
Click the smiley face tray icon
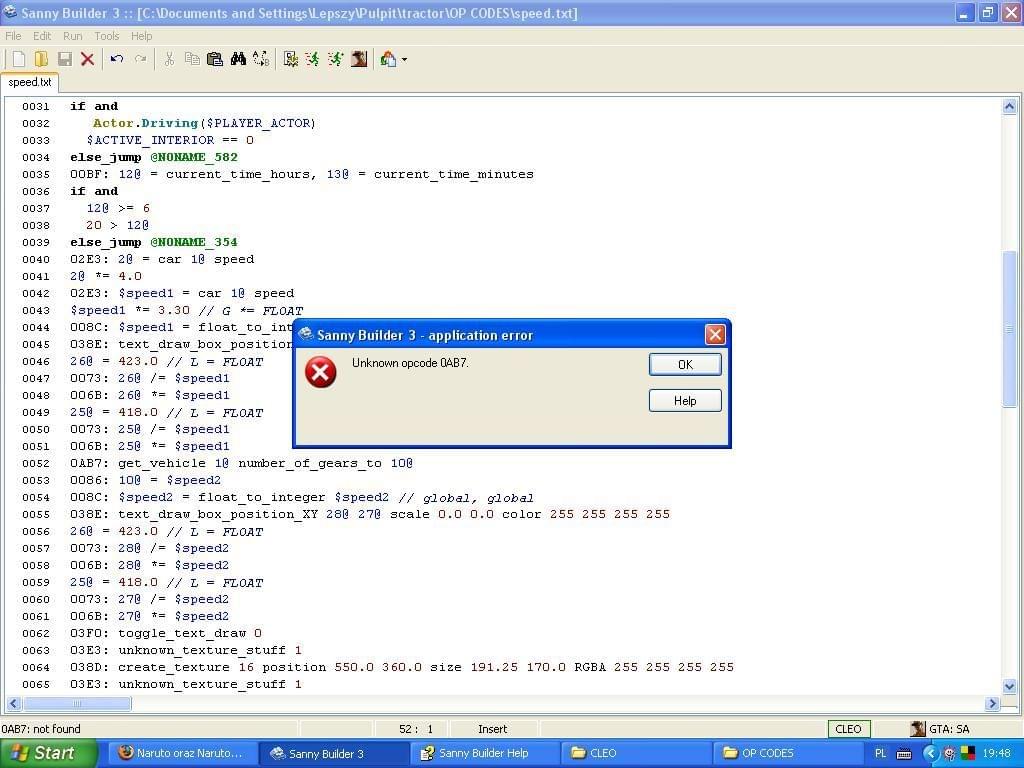coord(950,754)
